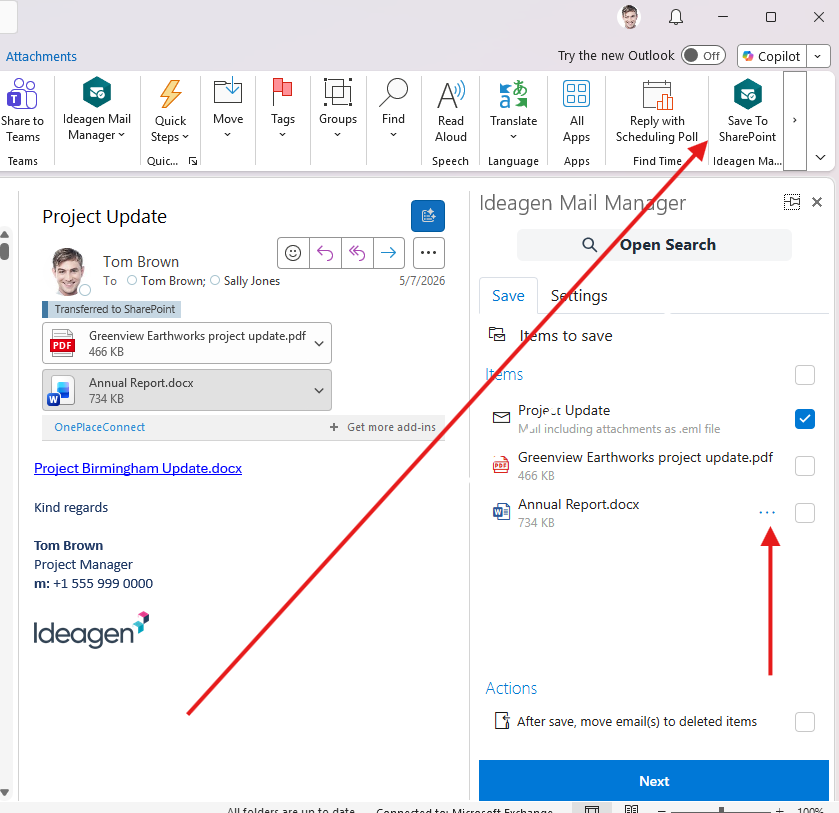Click phone number +1 555 999 0000
The width and height of the screenshot is (839, 813).
tap(103, 583)
